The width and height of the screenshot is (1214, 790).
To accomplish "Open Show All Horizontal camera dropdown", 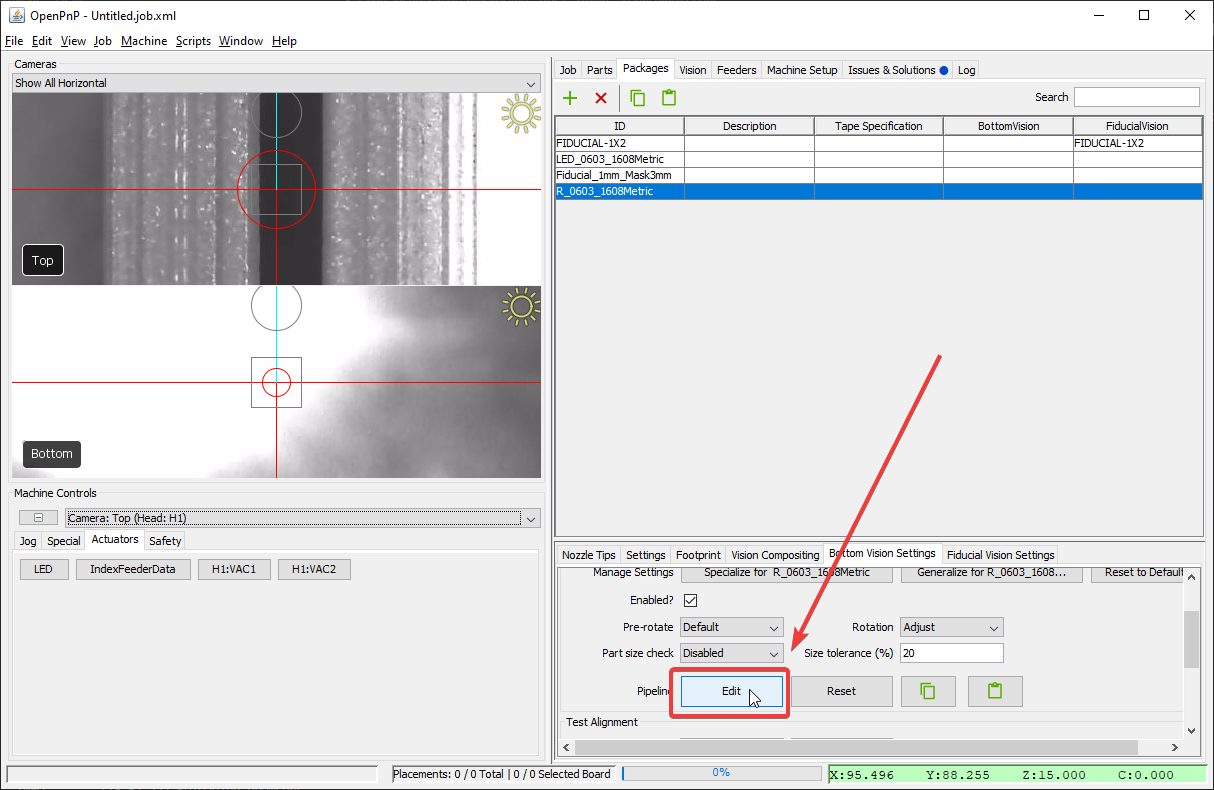I will click(x=275, y=84).
